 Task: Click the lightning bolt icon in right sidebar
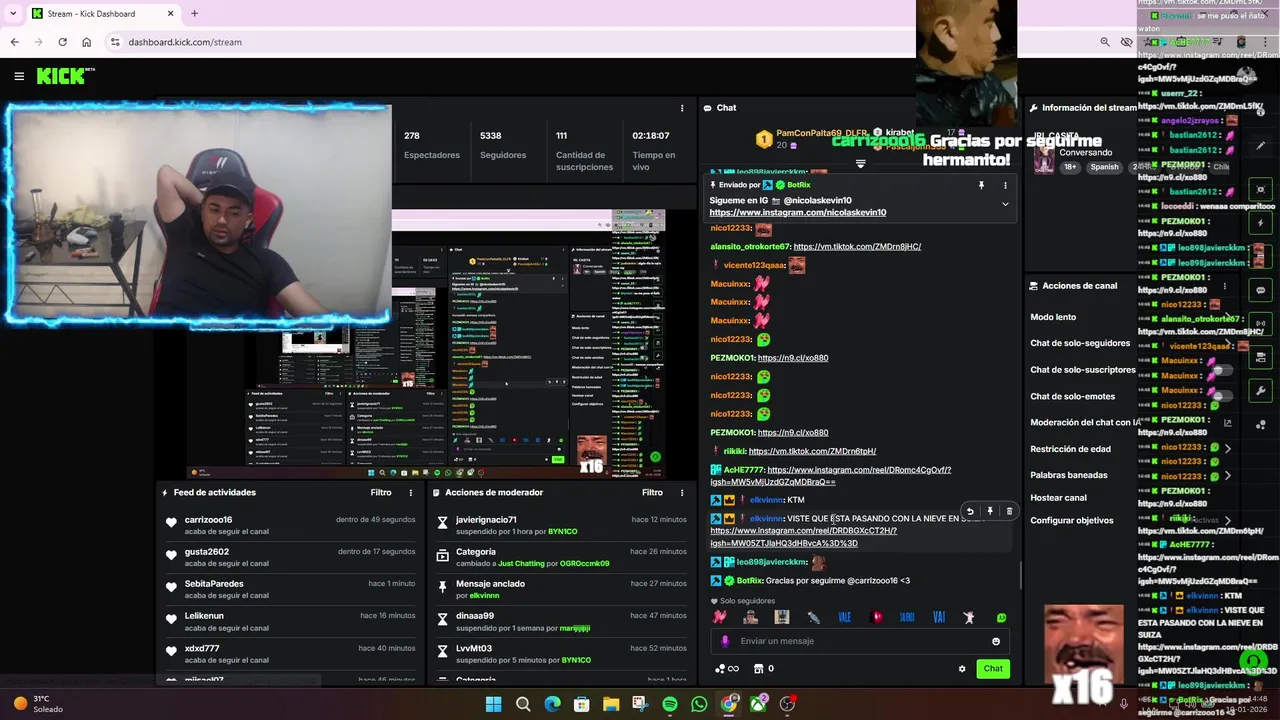1261,222
